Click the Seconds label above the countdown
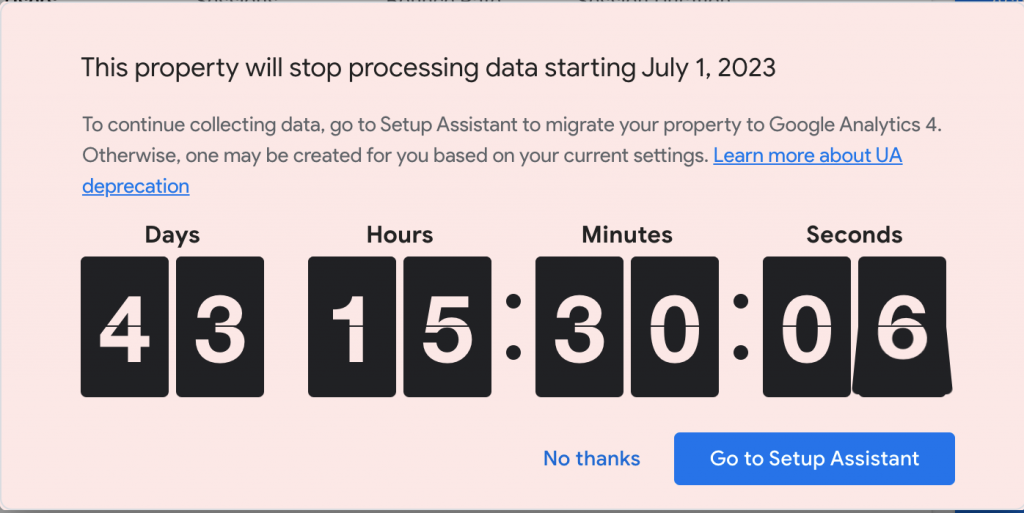Screen dimensions: 1024x513 coord(854,235)
